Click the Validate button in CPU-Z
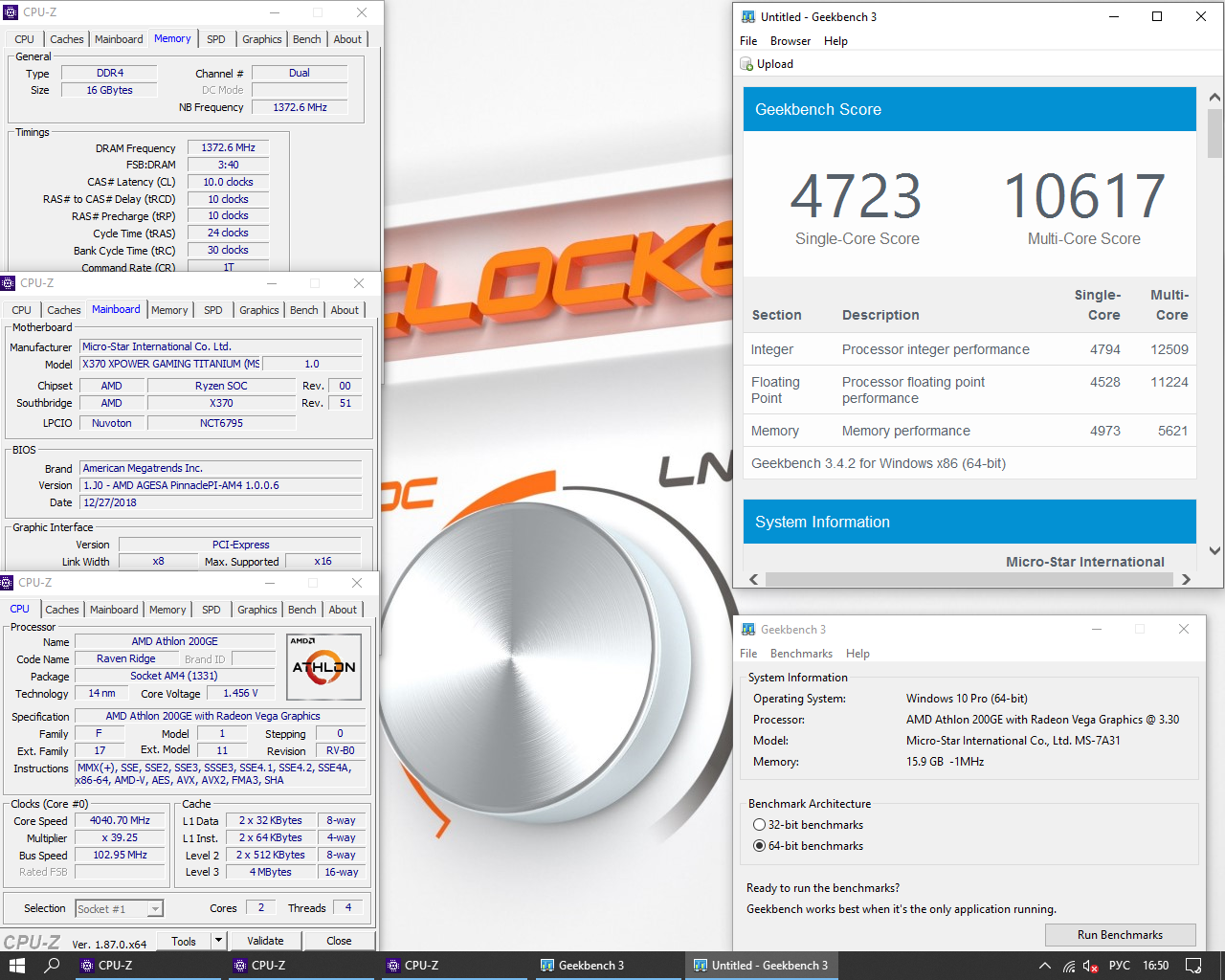 coord(265,941)
